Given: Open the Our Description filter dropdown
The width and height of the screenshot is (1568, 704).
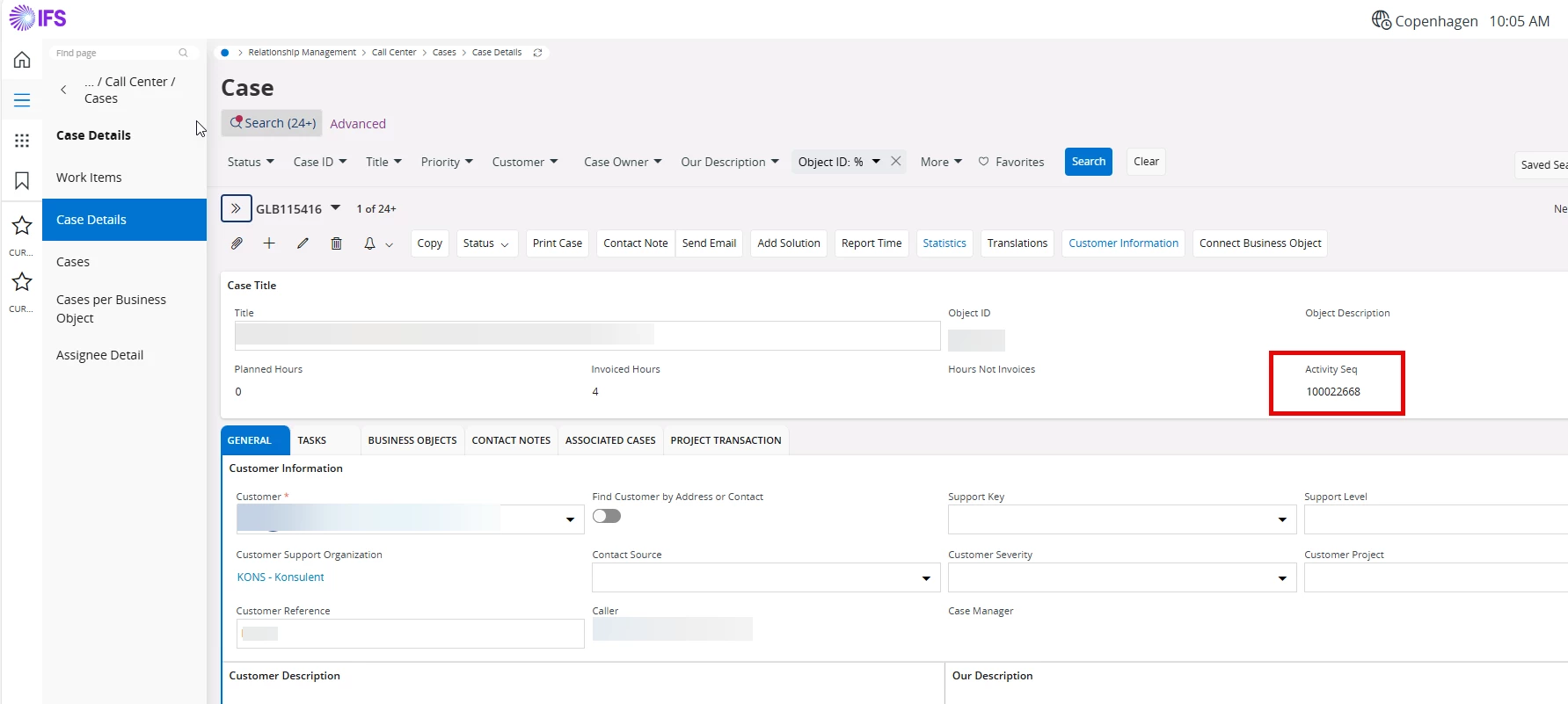Looking at the screenshot, I should tap(730, 162).
